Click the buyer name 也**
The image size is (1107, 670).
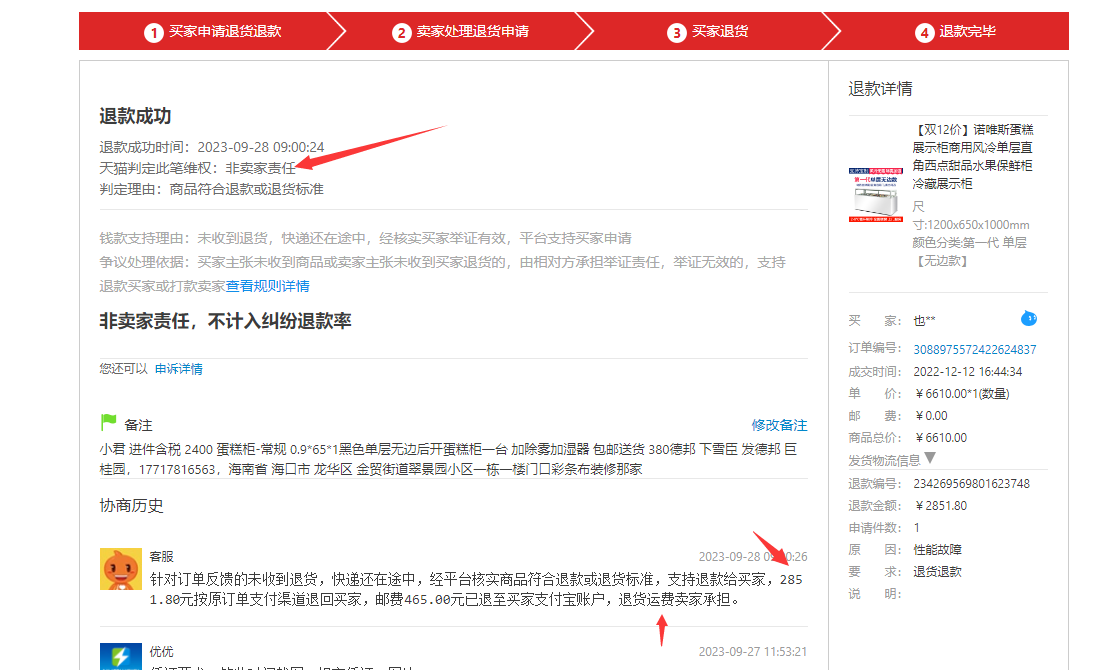(x=924, y=321)
